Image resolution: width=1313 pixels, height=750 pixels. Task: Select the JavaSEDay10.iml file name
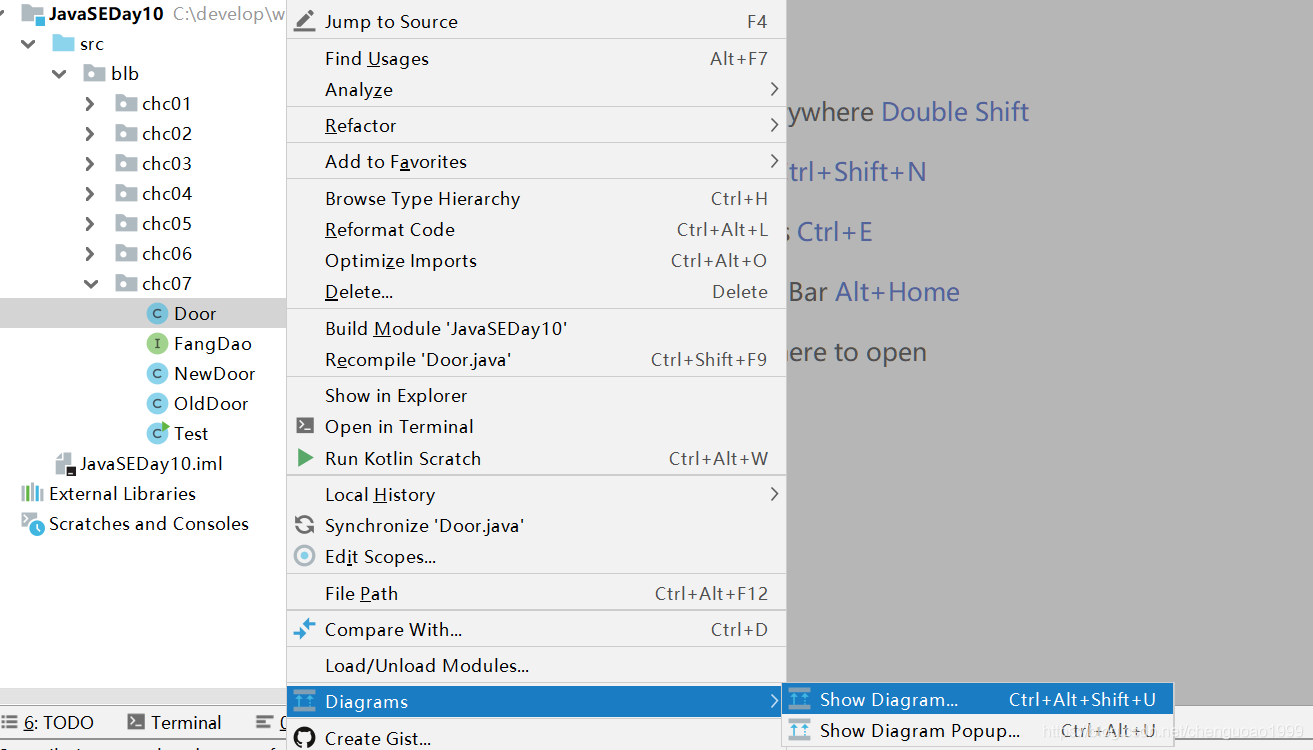point(151,463)
